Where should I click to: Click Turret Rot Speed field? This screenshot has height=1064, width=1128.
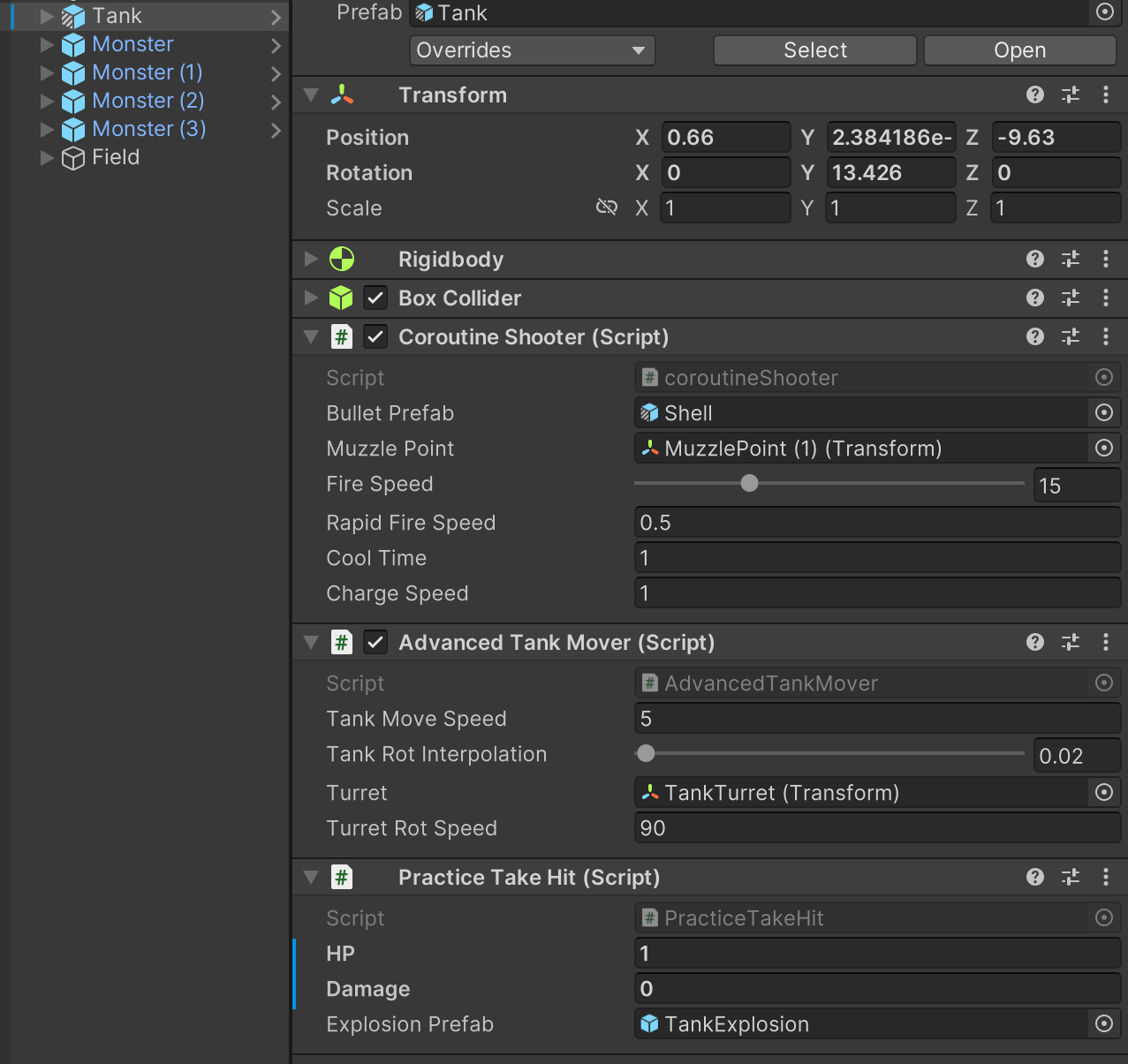877,827
